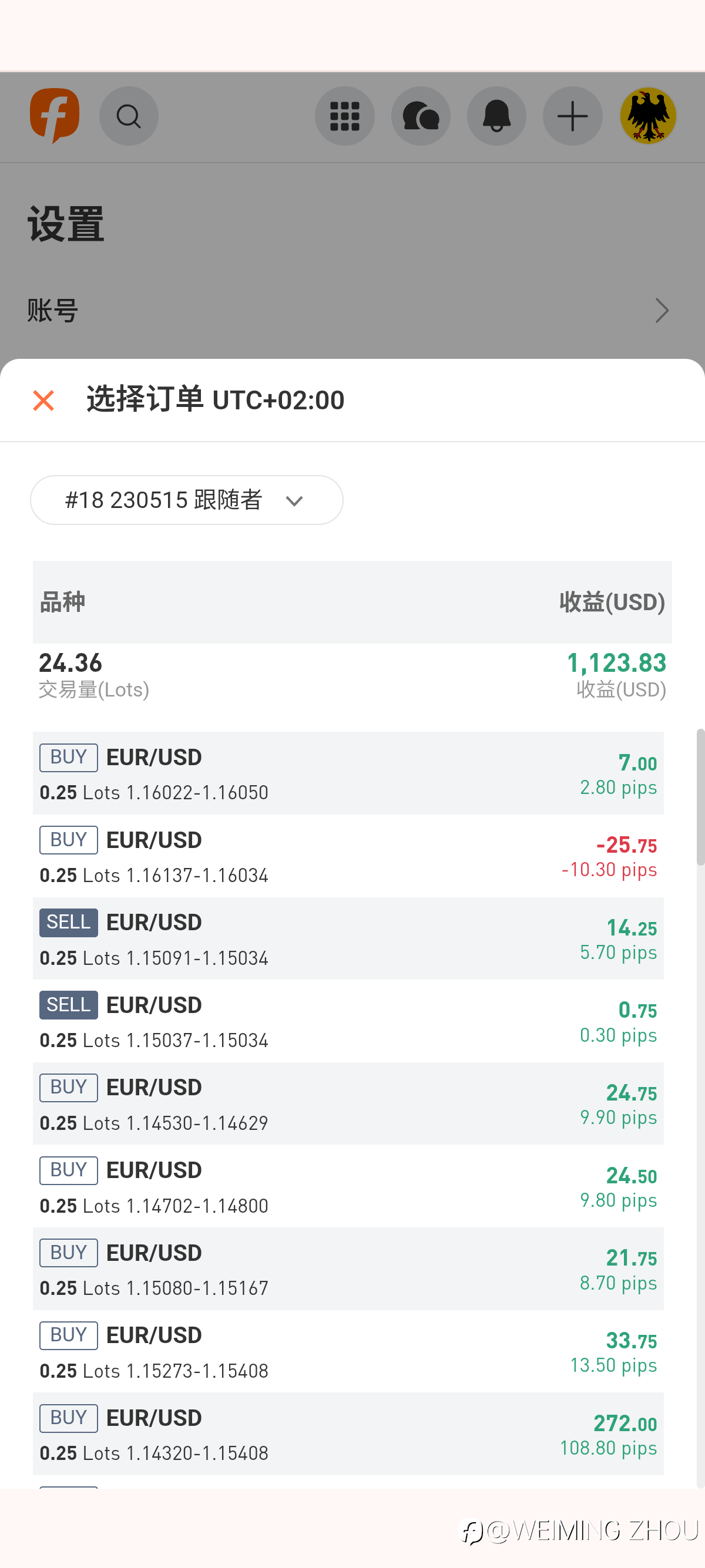Viewport: 705px width, 1568px height.
Task: Select the 账号 settings menu item
Action: point(52,311)
